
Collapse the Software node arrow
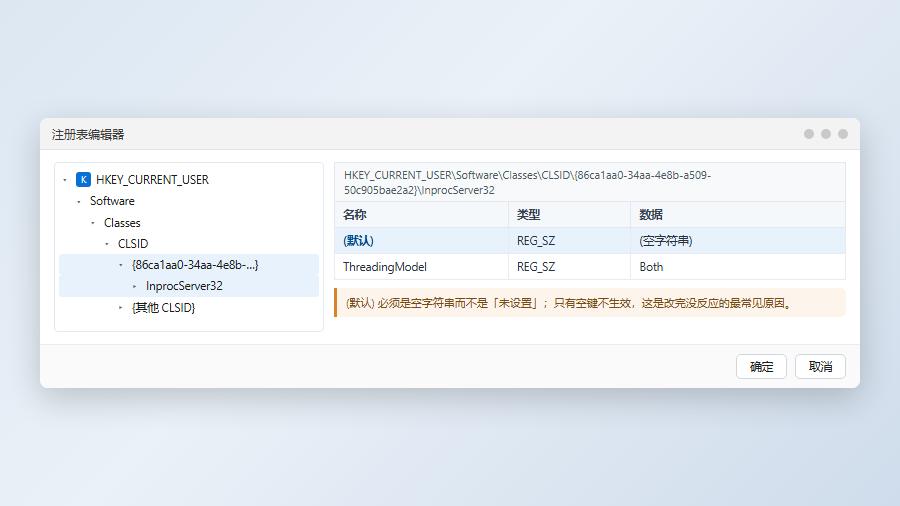coord(79,201)
